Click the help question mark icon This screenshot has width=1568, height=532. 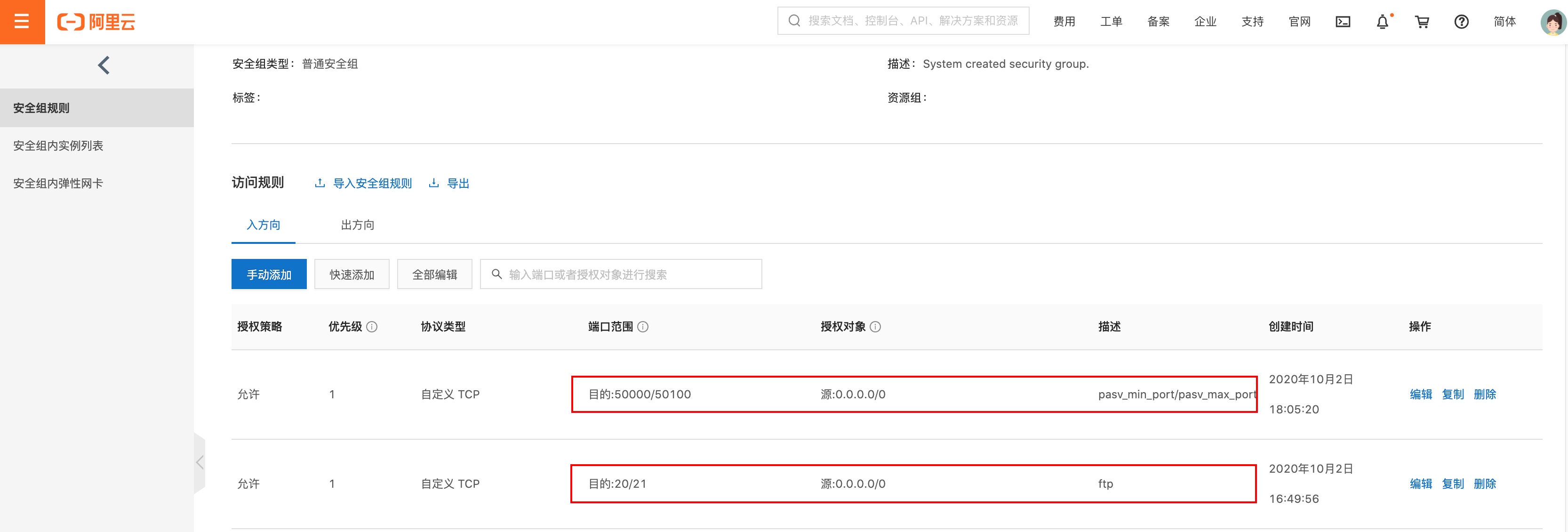point(1461,22)
